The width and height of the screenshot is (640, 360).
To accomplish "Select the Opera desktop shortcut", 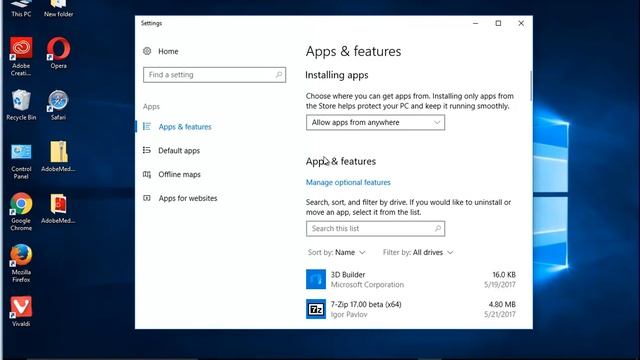I will 58,53.
